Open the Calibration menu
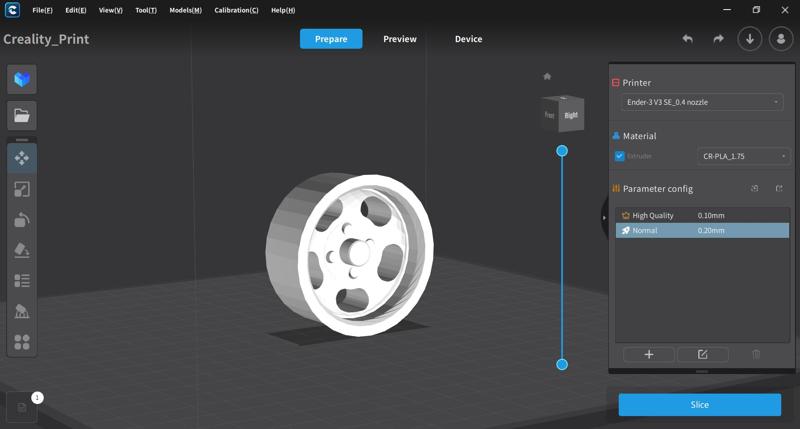This screenshot has height=429, width=800. tap(236, 10)
